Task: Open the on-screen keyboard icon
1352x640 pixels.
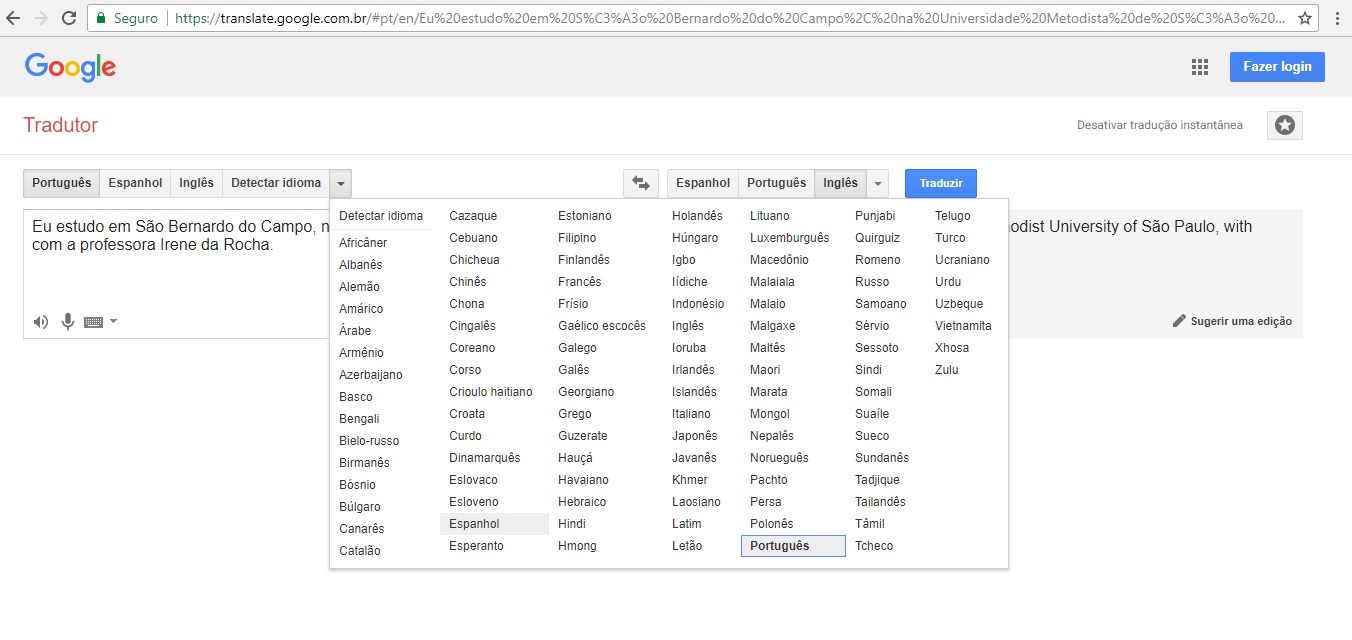Action: 94,321
